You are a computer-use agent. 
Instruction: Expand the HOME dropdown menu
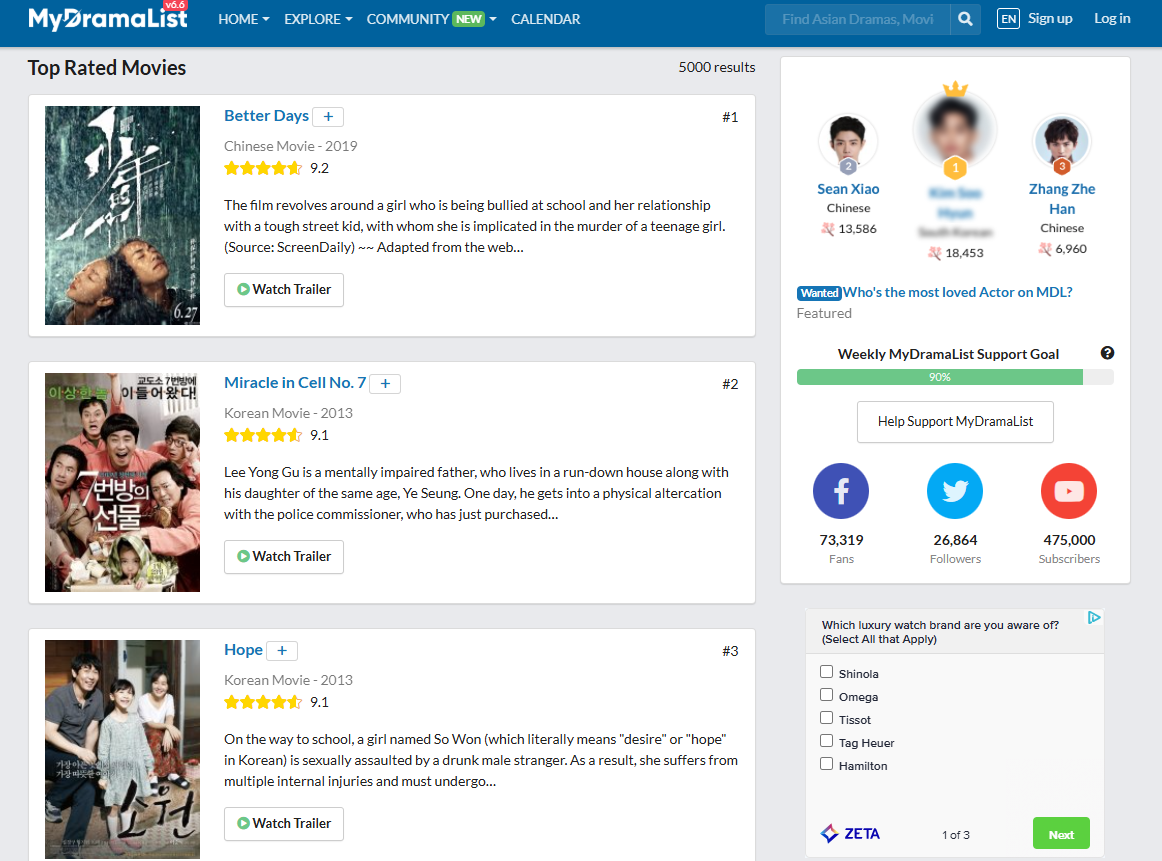tap(244, 19)
